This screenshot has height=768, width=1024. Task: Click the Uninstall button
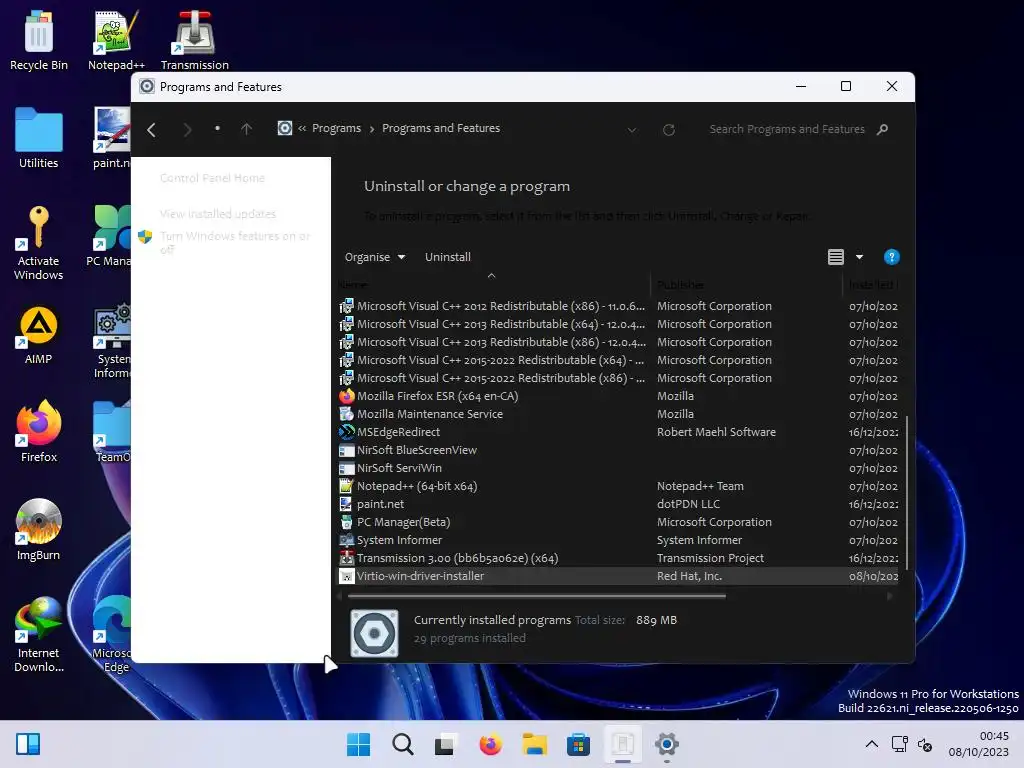pos(447,257)
